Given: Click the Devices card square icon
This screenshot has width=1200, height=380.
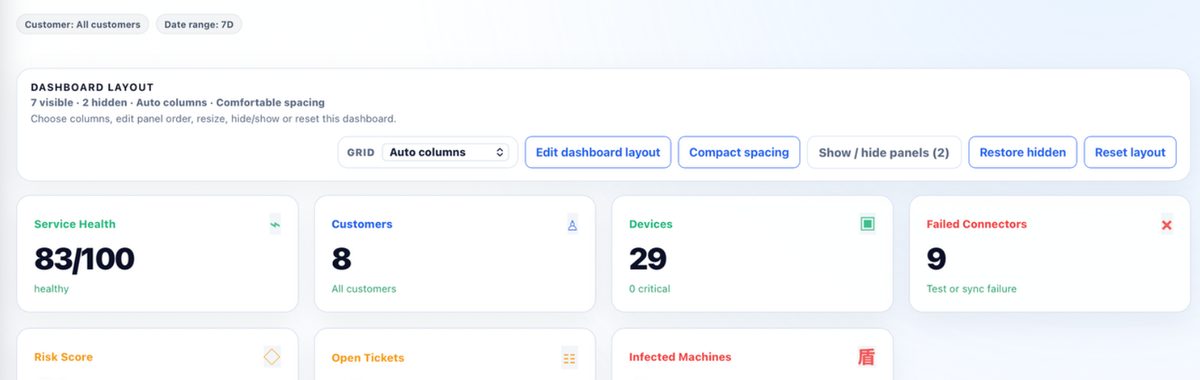Looking at the screenshot, I should tap(868, 225).
